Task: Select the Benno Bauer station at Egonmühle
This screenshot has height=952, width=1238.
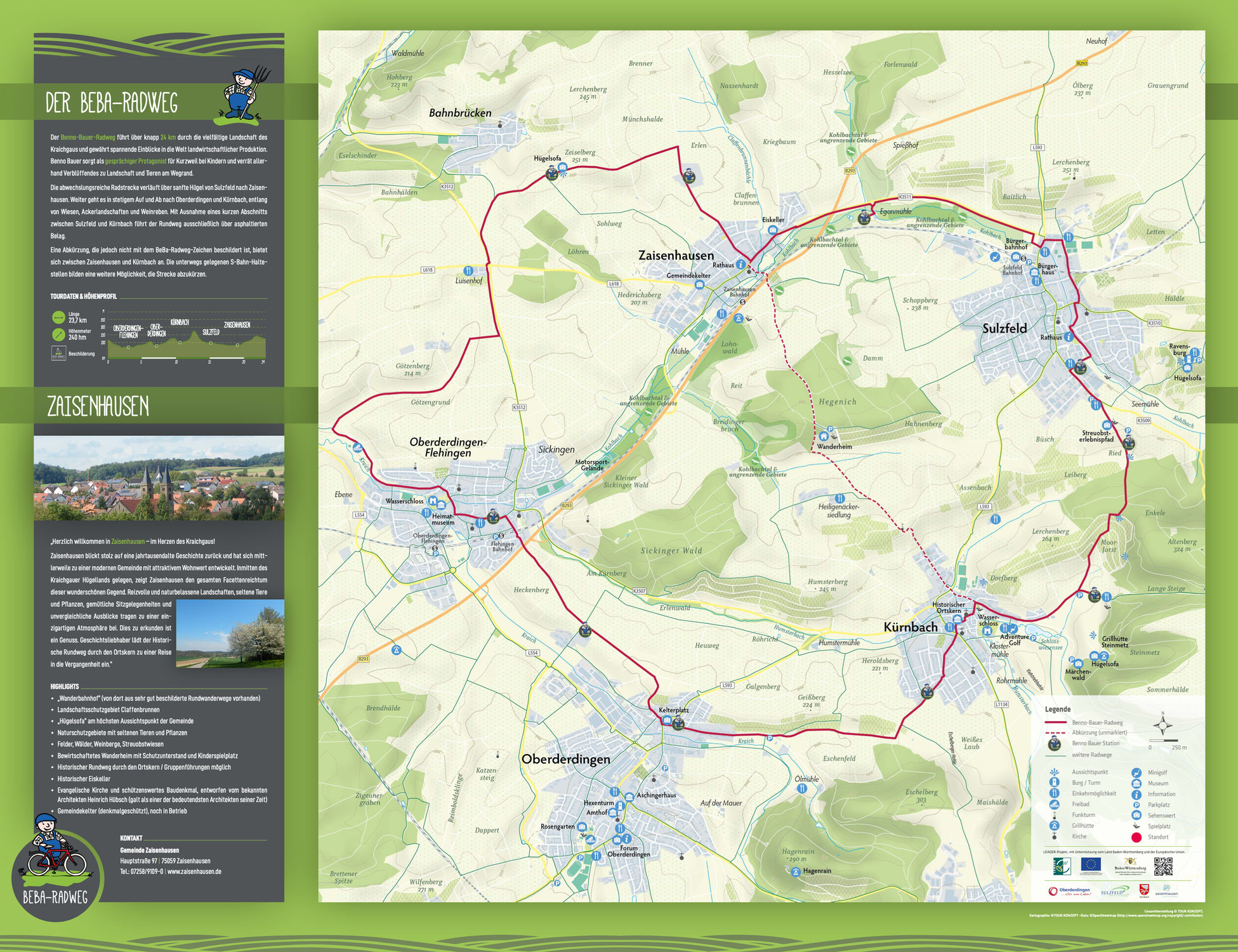Action: [x=864, y=218]
